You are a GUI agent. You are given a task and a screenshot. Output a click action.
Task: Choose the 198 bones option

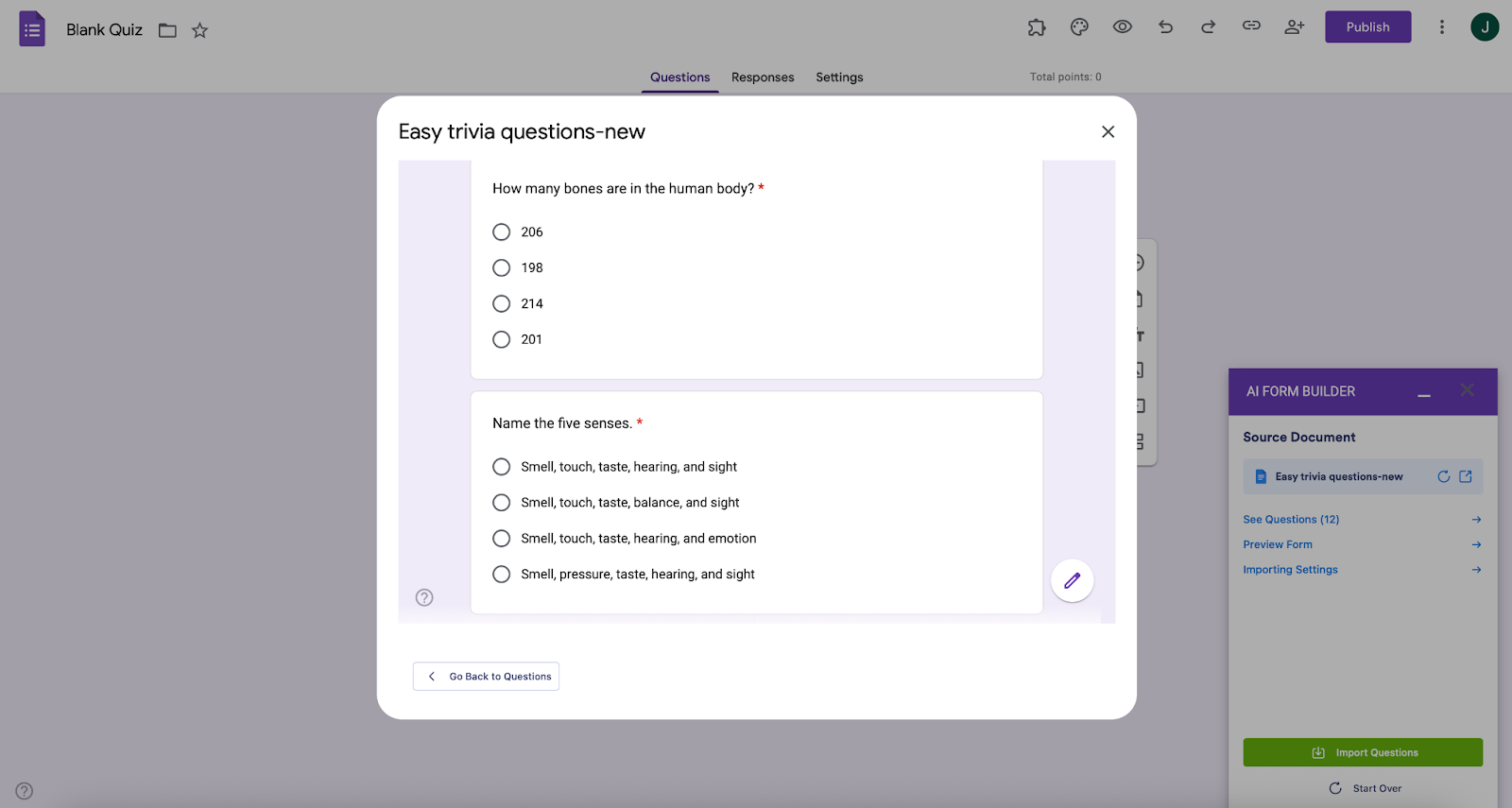click(501, 267)
